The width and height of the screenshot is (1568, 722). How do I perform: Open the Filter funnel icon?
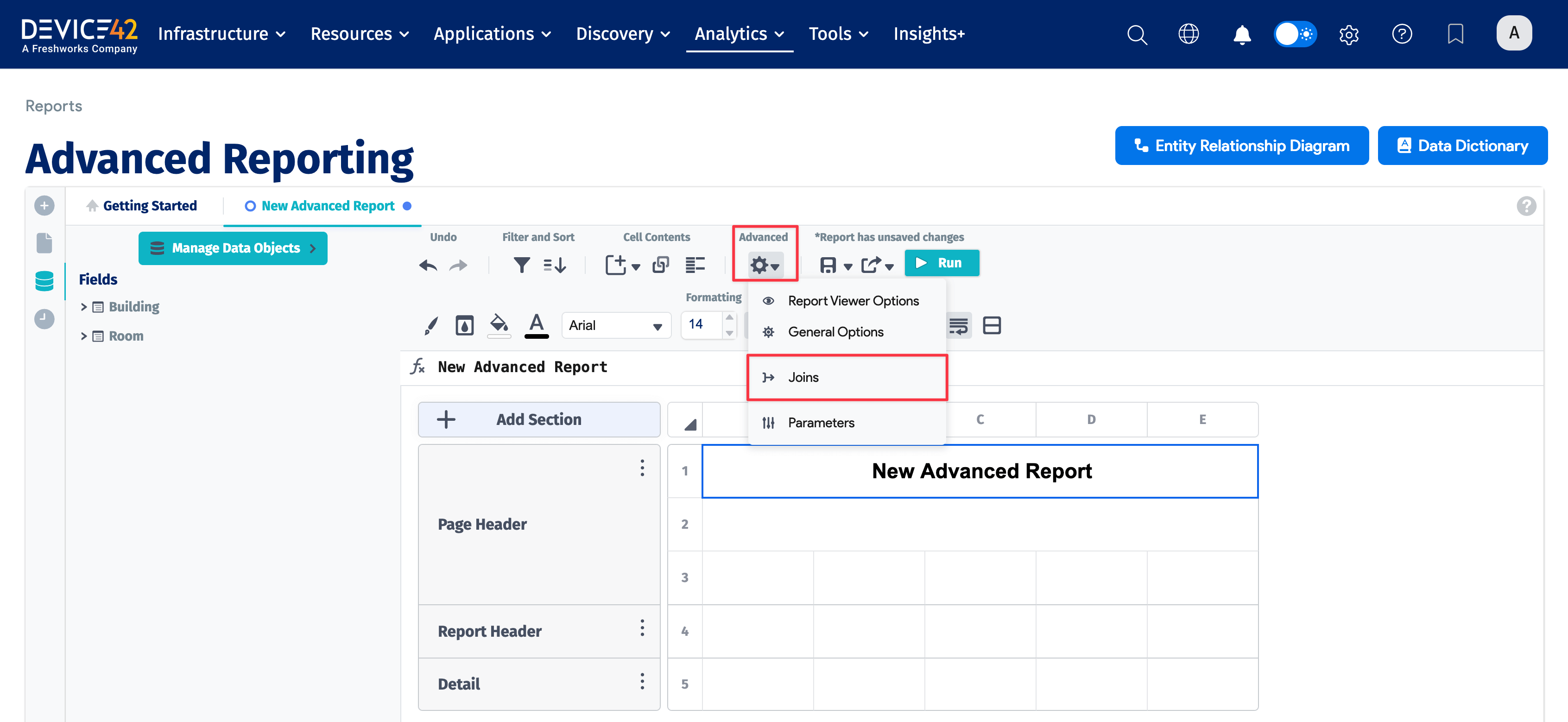(x=522, y=265)
